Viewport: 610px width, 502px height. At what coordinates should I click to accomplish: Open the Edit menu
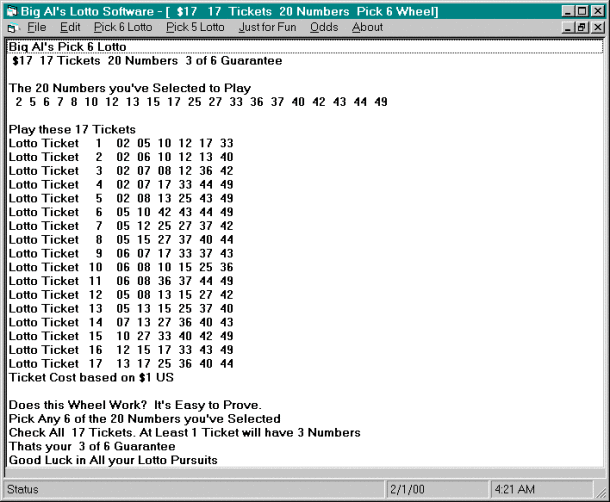pyautogui.click(x=70, y=27)
